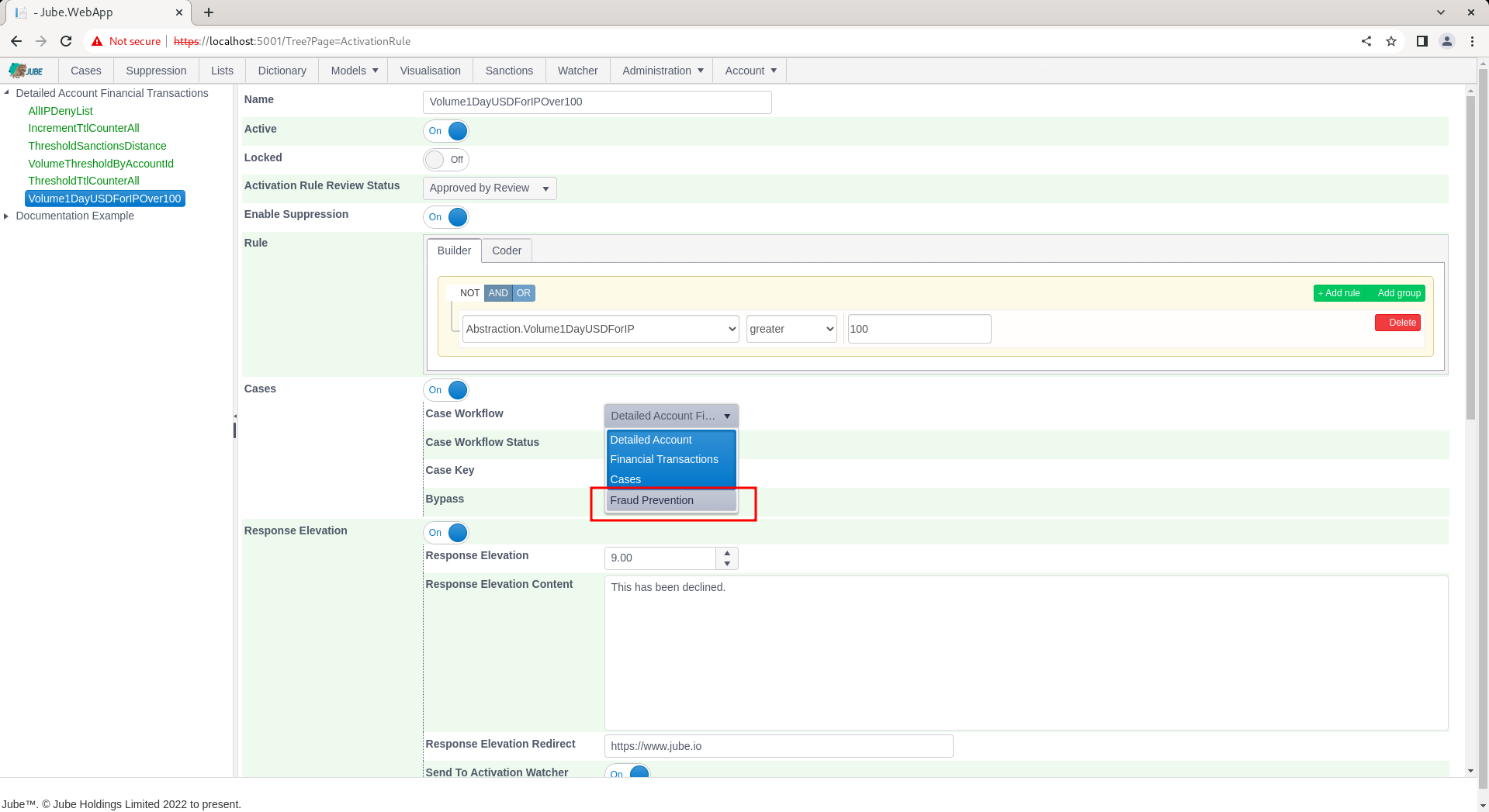
Task: Toggle the Active switch off
Action: 446,131
